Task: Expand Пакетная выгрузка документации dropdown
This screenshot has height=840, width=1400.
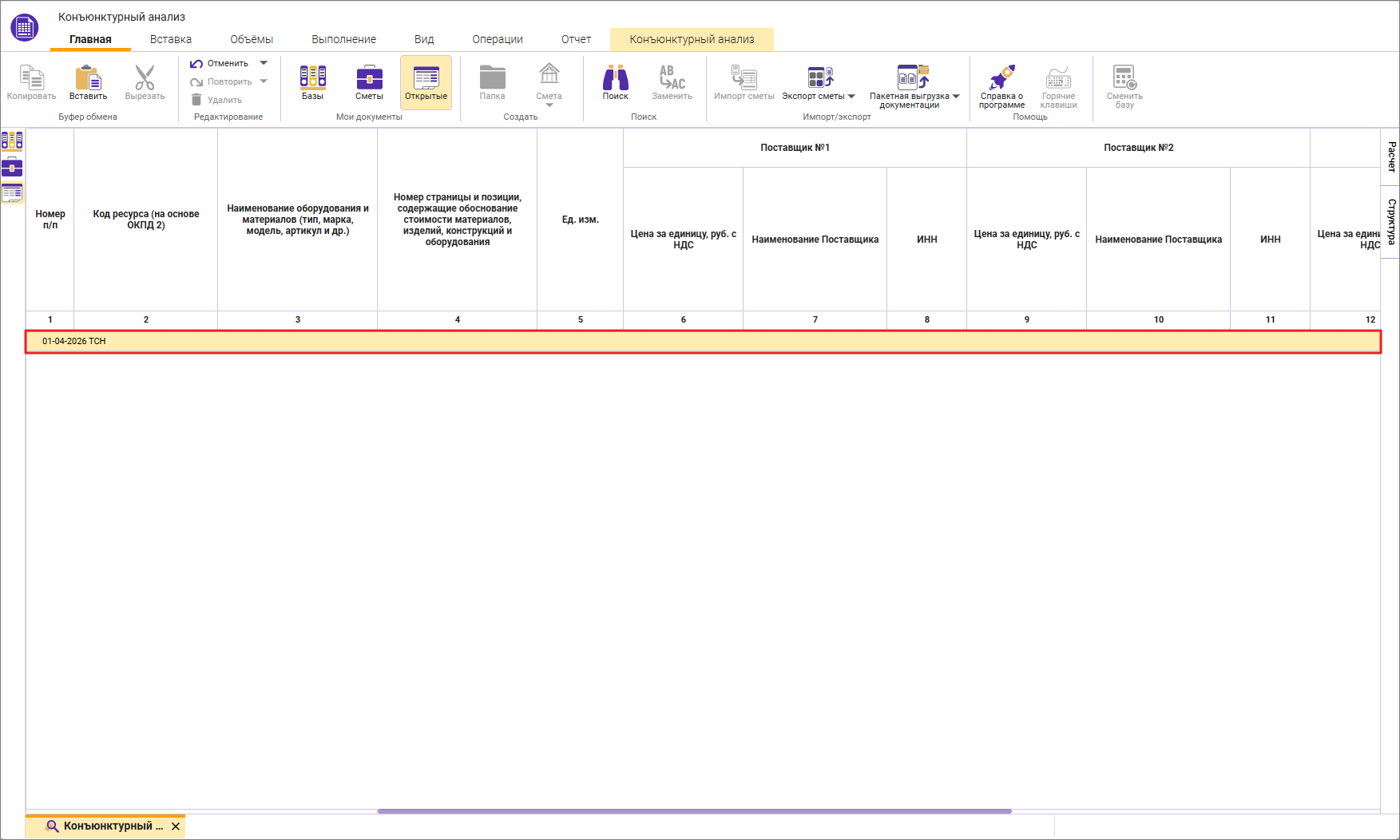Action: [x=956, y=97]
